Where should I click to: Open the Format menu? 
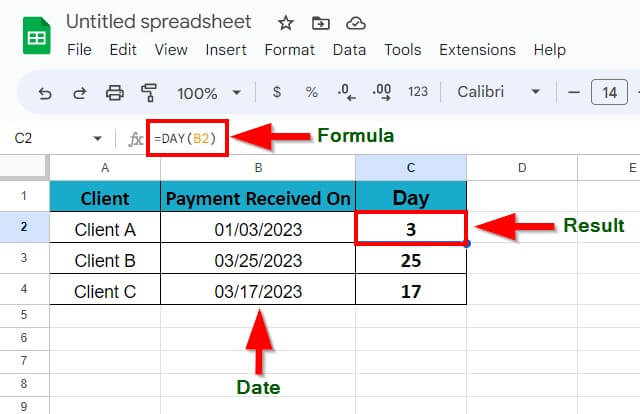click(x=289, y=49)
